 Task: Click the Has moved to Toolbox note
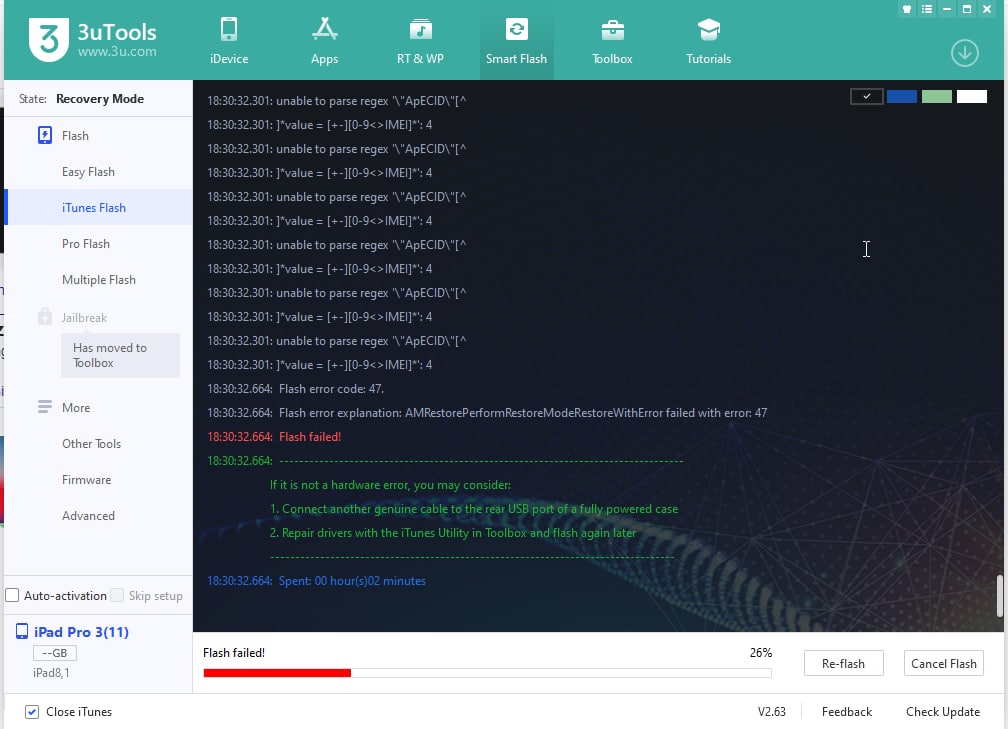[x=120, y=355]
